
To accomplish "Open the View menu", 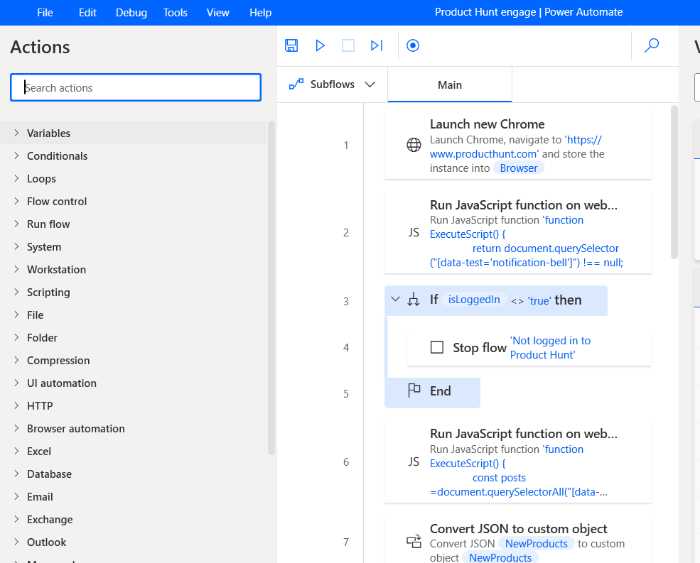I will (218, 13).
